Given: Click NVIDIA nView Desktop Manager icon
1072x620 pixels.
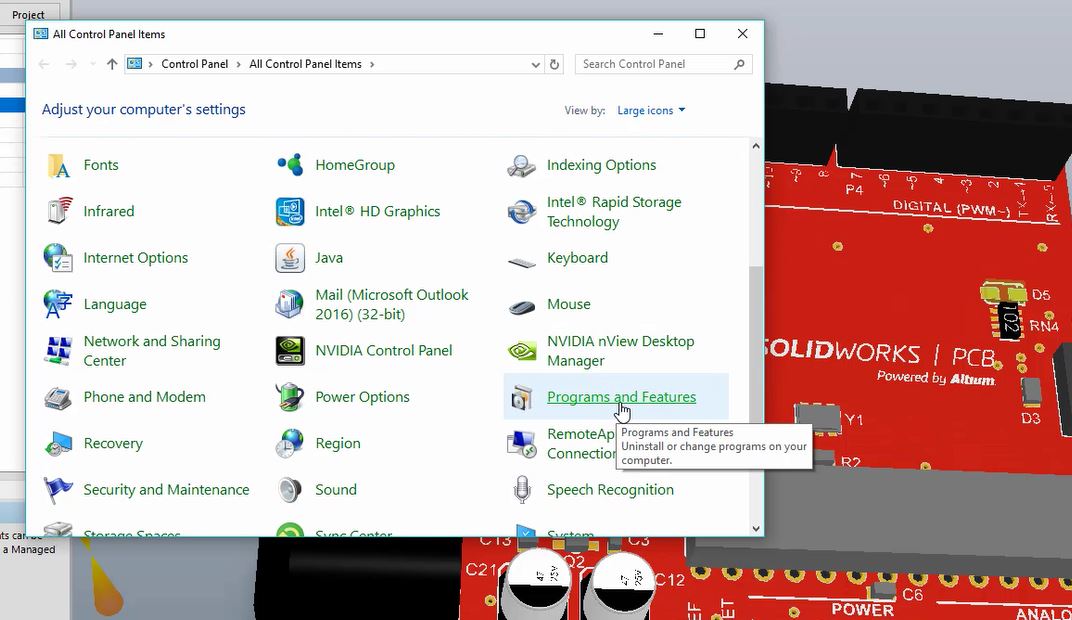Looking at the screenshot, I should pos(522,351).
